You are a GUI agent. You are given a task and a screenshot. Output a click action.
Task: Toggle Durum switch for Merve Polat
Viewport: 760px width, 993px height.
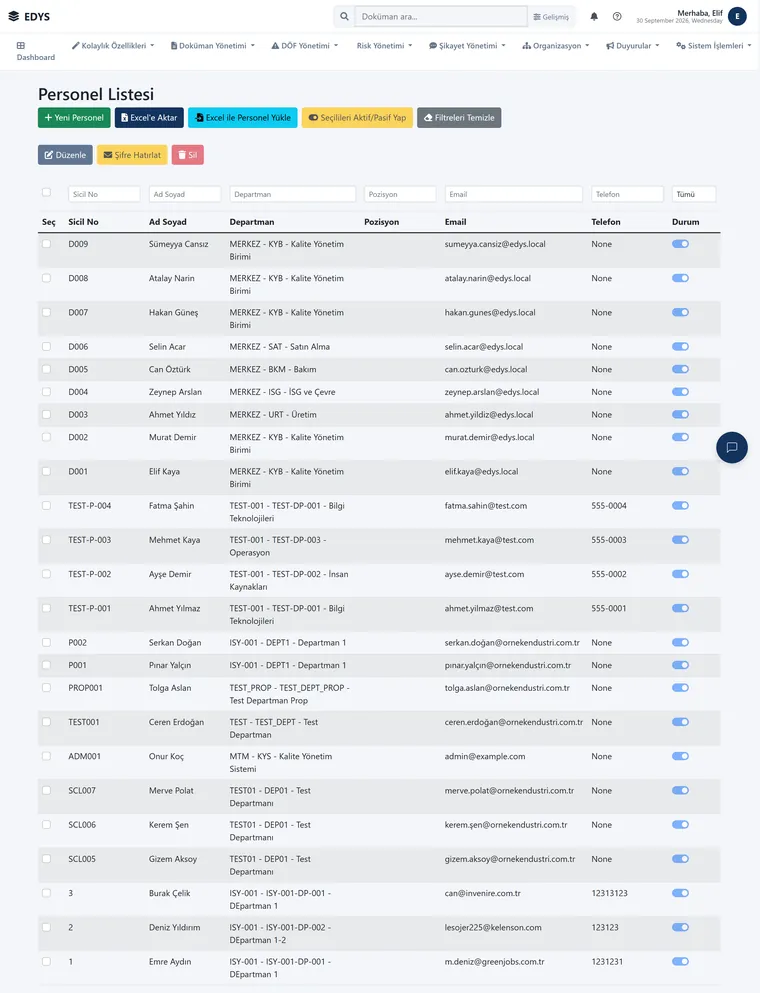tap(680, 790)
